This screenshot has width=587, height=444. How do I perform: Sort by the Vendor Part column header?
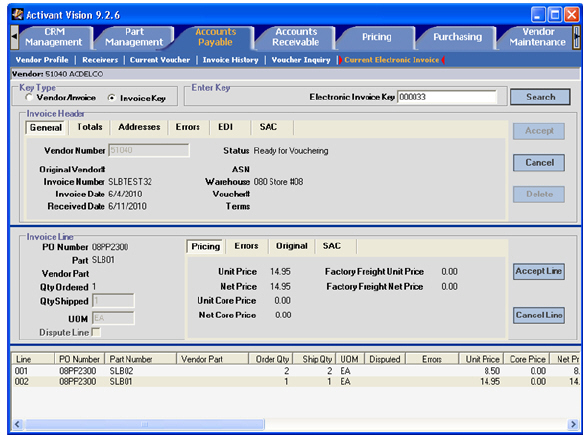pos(212,359)
